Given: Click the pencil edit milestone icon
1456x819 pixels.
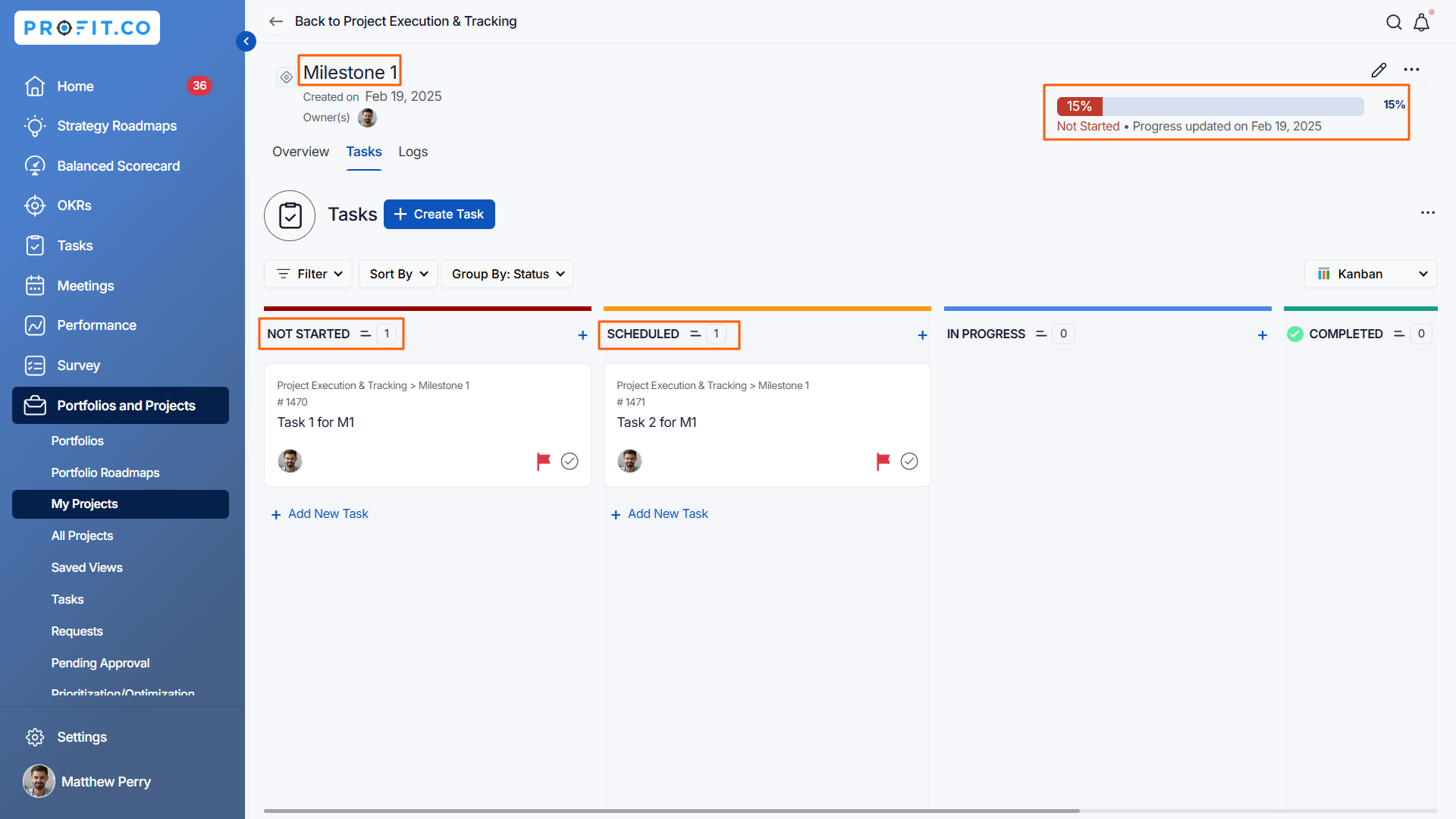Looking at the screenshot, I should pos(1379,70).
